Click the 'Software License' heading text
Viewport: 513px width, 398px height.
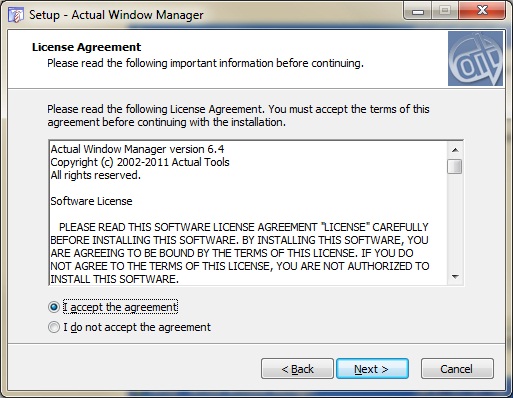coord(91,201)
